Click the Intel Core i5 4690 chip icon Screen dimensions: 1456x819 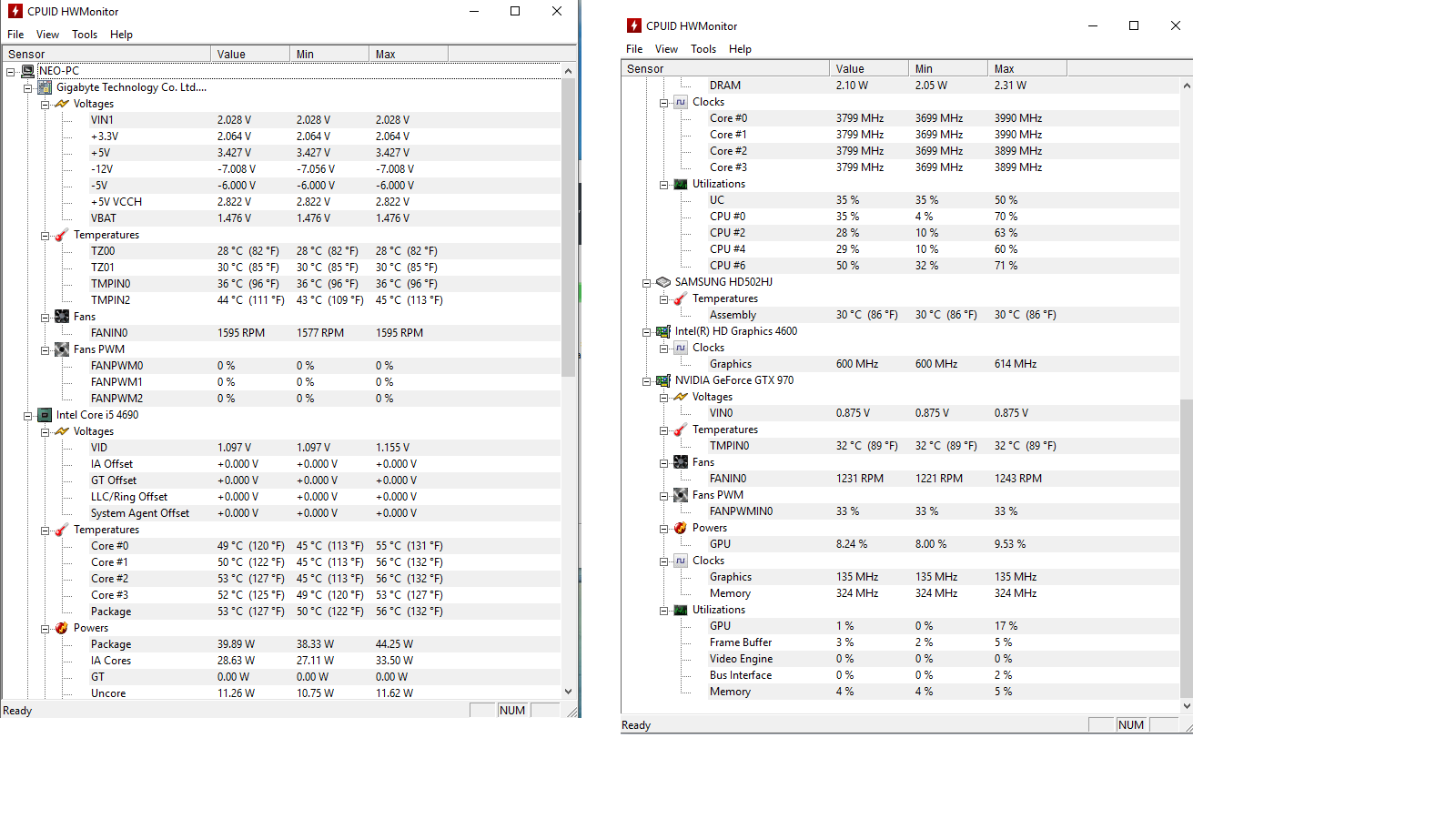click(45, 415)
